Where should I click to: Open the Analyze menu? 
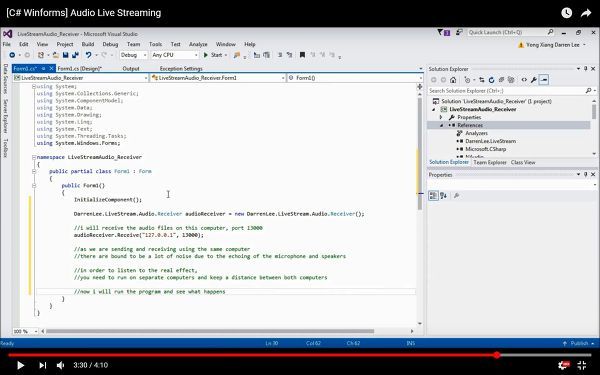tap(198, 44)
